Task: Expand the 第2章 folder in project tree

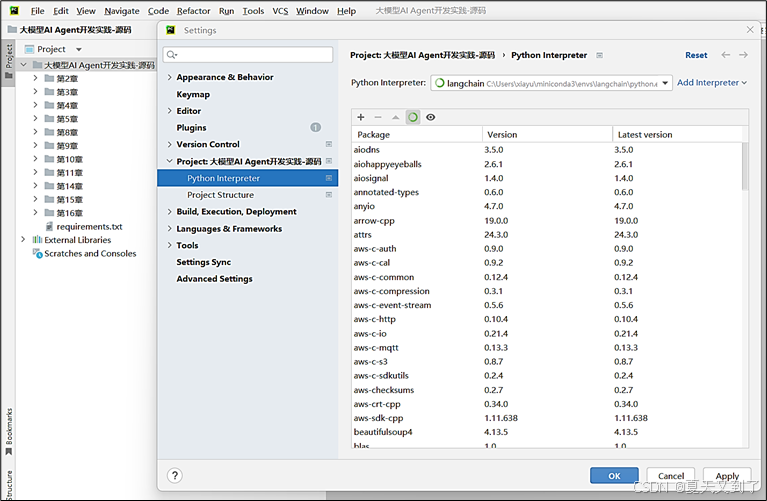Action: (35, 78)
